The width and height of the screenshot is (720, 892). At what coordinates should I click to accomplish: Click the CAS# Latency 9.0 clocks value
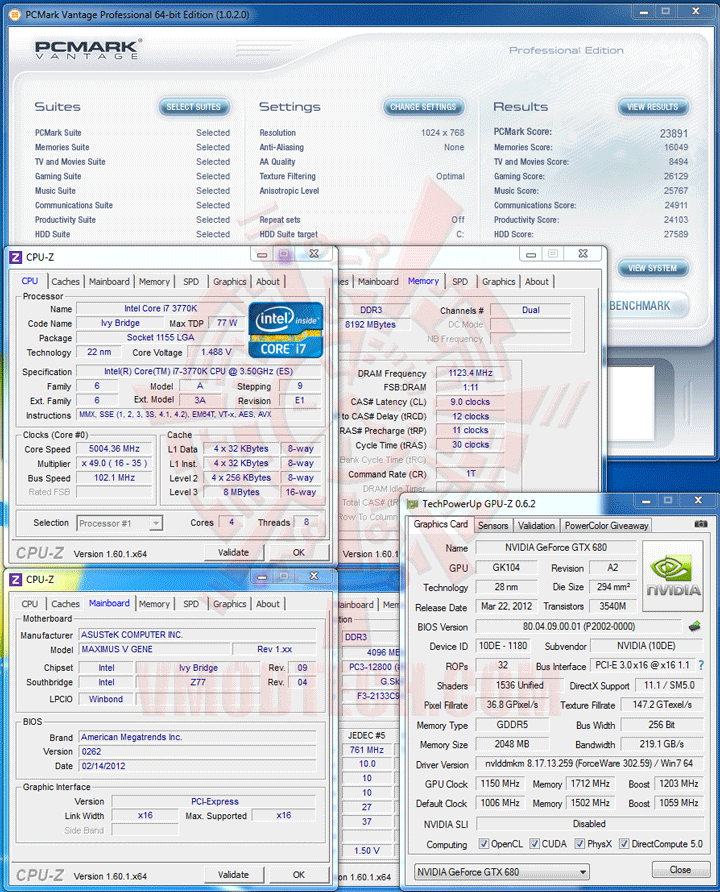click(x=470, y=402)
